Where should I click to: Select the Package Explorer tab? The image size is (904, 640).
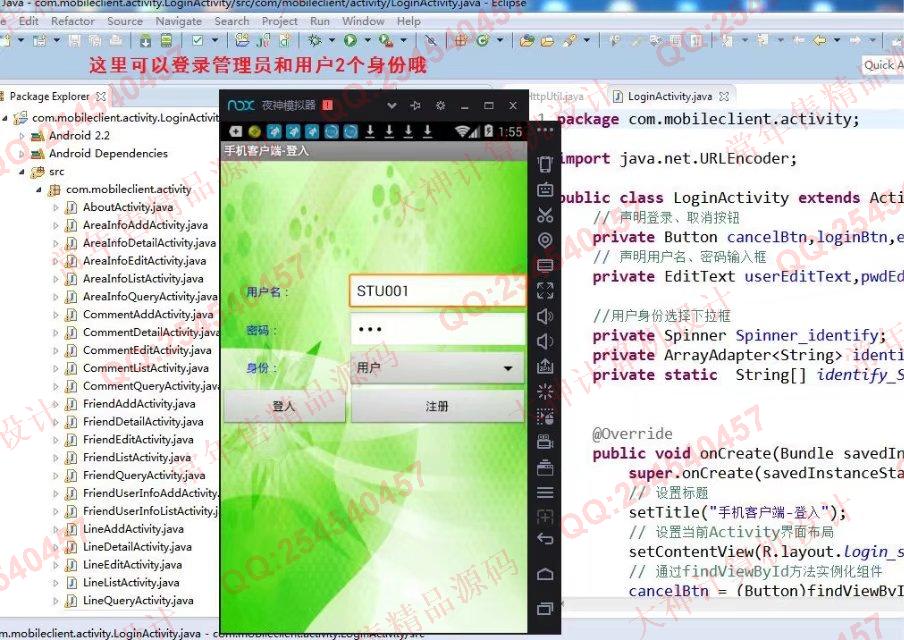(x=50, y=96)
